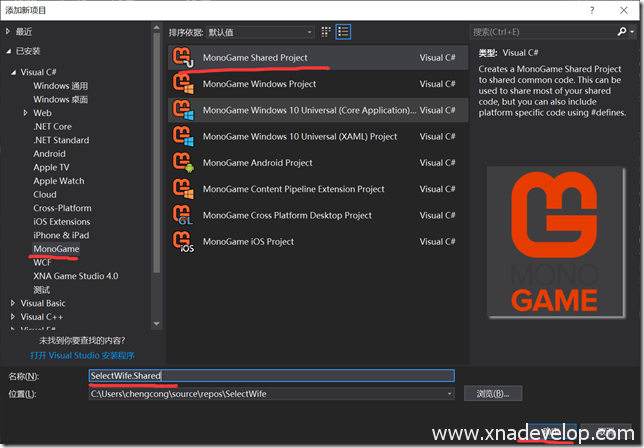Select MonoGame category in the tree

tap(56, 249)
